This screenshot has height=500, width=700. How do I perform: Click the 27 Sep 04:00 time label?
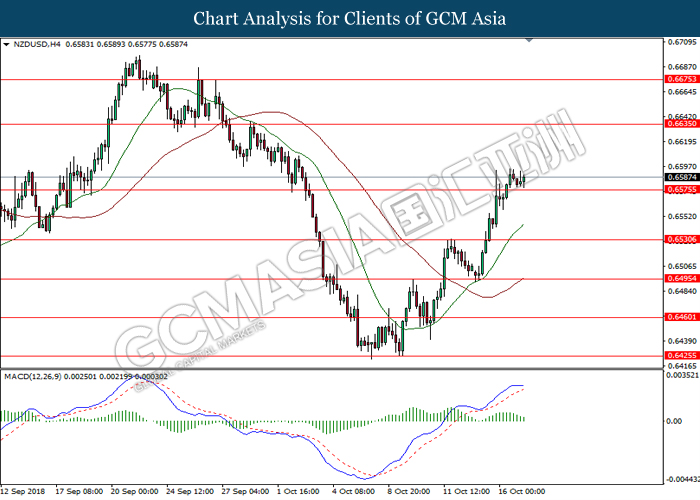tap(245, 492)
